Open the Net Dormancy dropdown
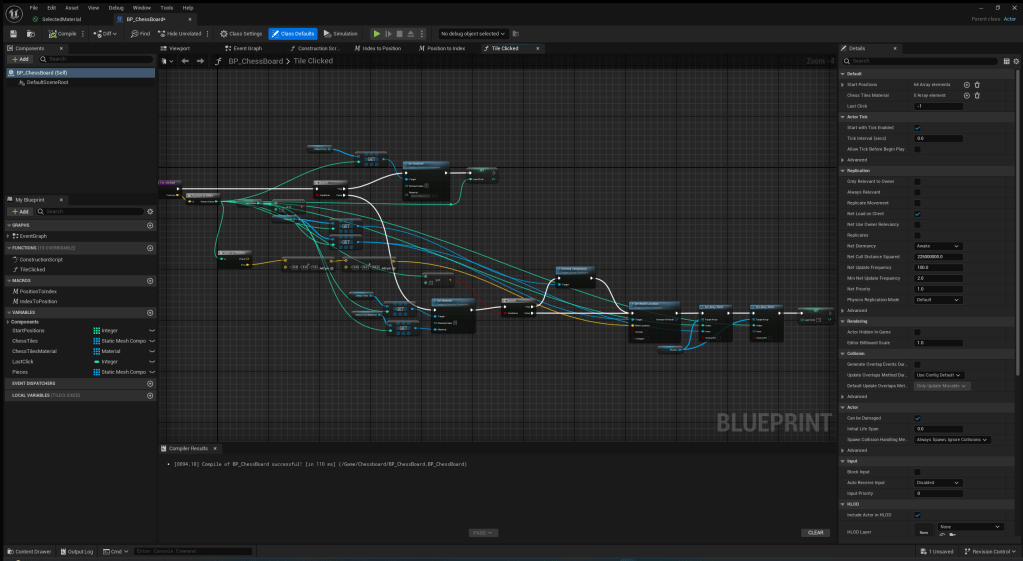The image size is (1023, 561). [938, 246]
